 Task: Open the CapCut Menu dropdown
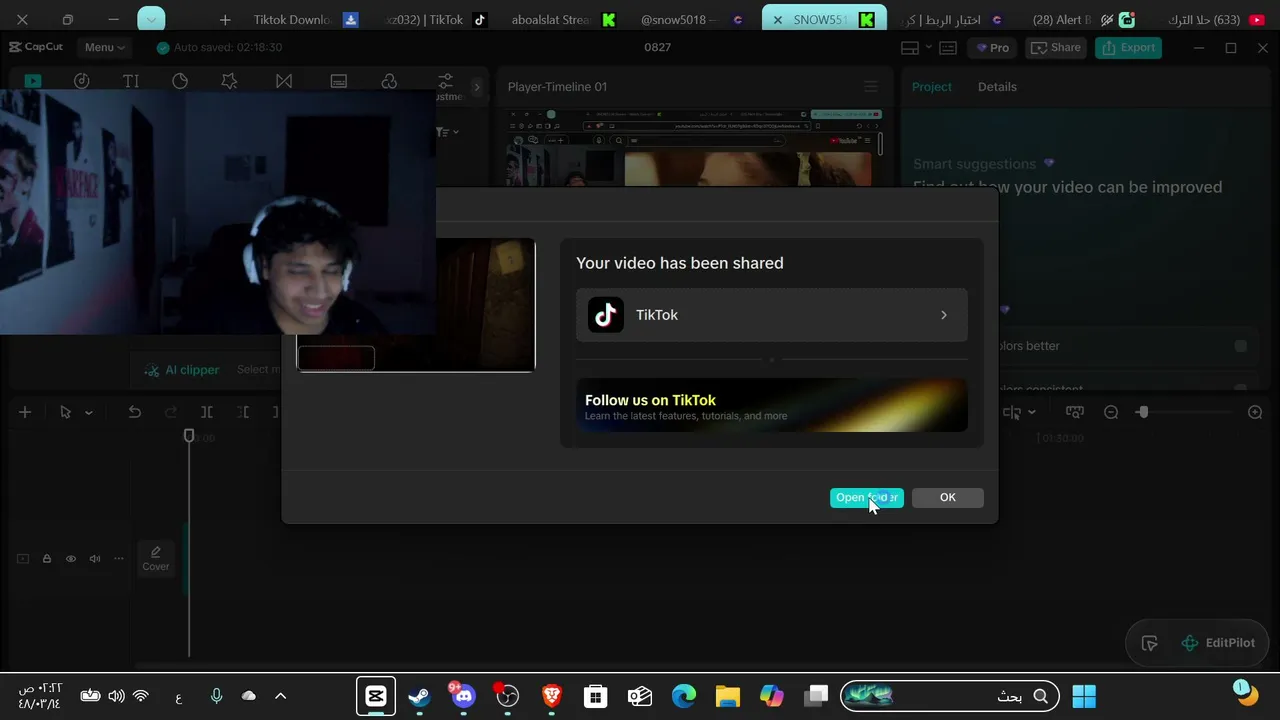tap(105, 47)
